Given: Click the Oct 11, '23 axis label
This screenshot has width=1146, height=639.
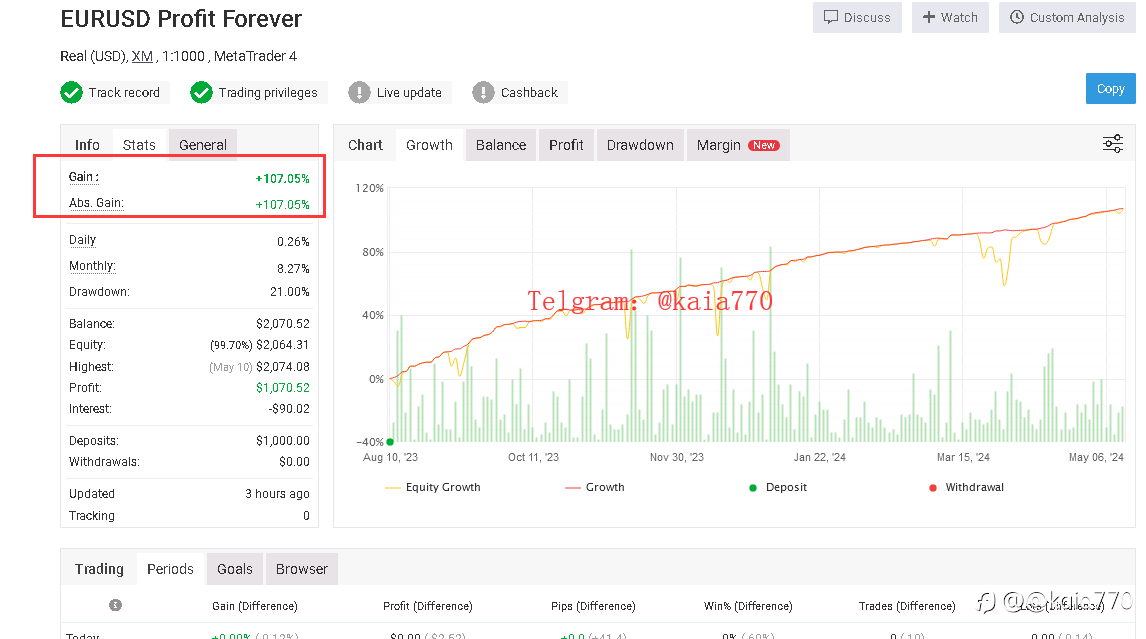Looking at the screenshot, I should click(533, 457).
